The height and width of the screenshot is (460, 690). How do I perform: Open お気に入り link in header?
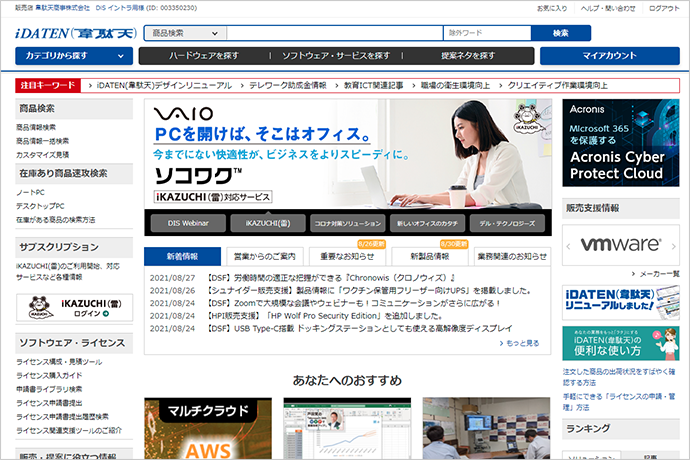tap(552, 8)
